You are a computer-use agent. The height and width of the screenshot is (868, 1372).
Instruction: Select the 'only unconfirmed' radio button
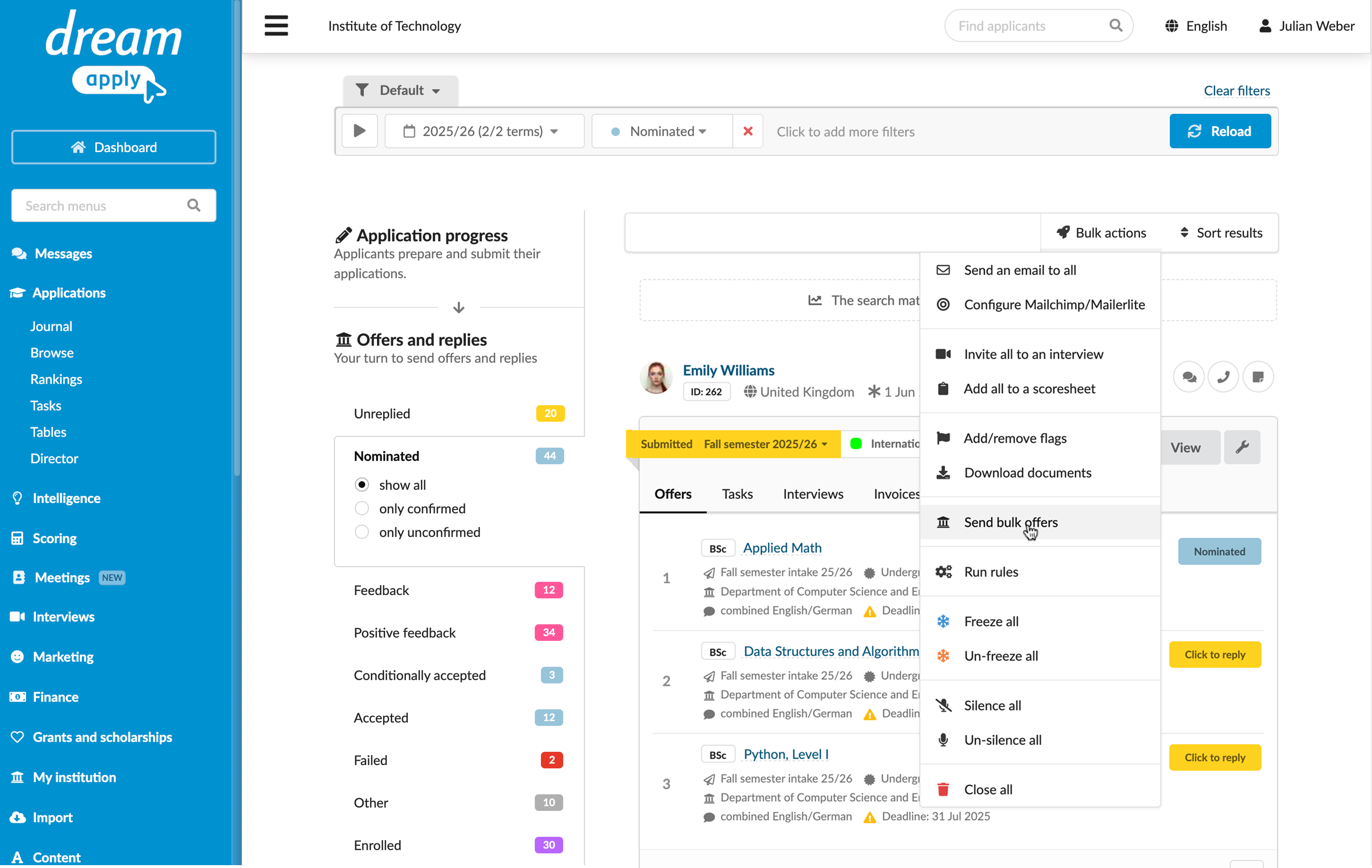tap(362, 532)
